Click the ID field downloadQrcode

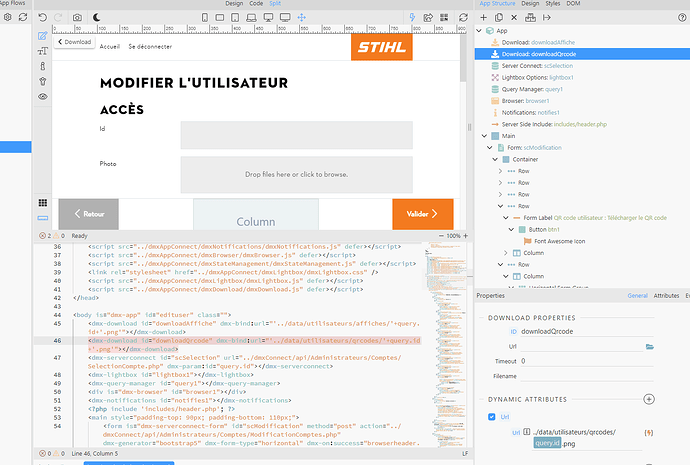coord(587,331)
